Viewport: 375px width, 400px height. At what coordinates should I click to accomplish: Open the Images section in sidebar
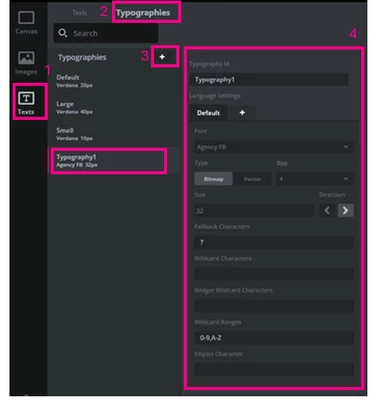pyautogui.click(x=26, y=63)
